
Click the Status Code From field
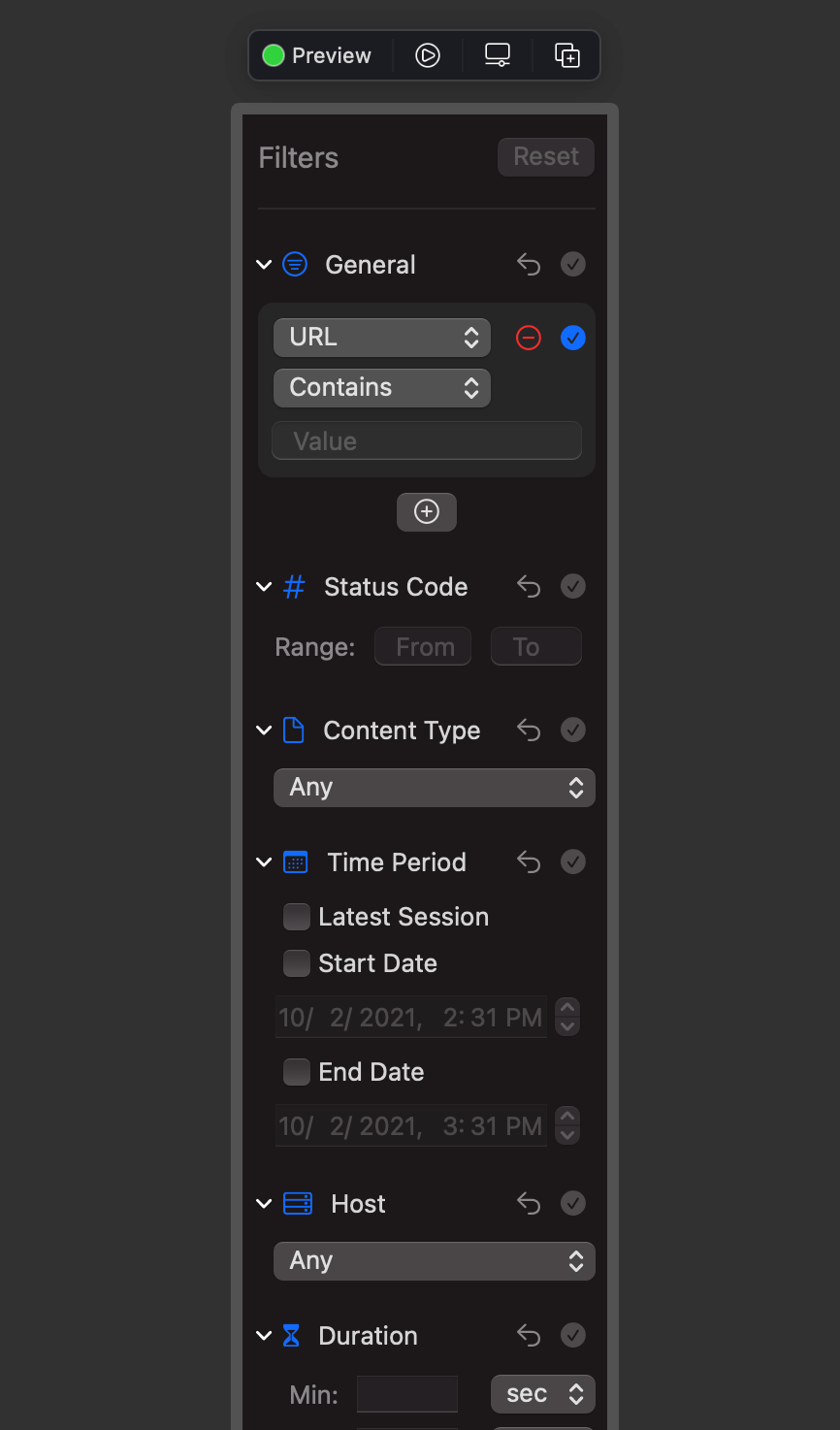coord(423,646)
